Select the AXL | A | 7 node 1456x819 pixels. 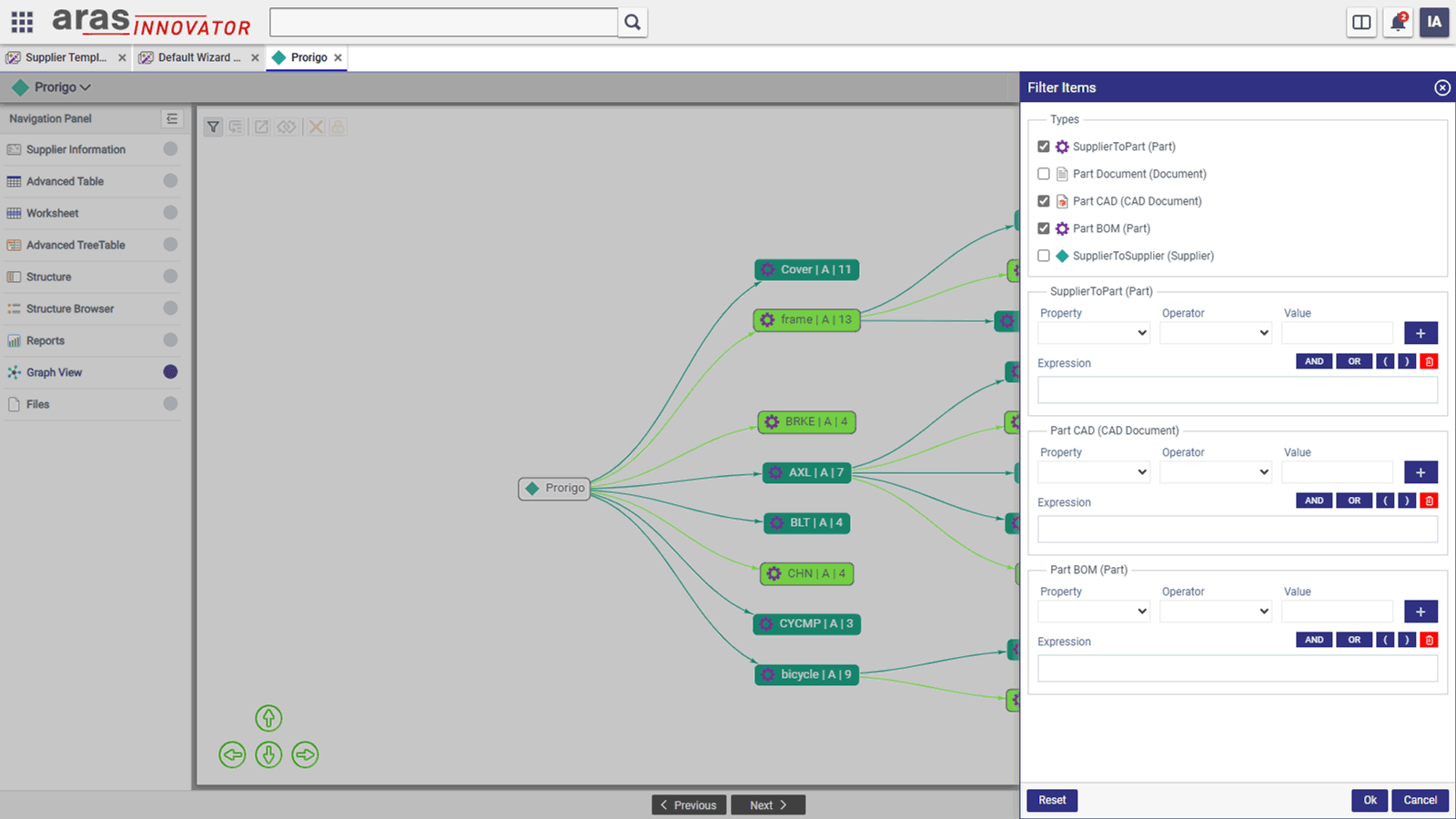click(807, 472)
